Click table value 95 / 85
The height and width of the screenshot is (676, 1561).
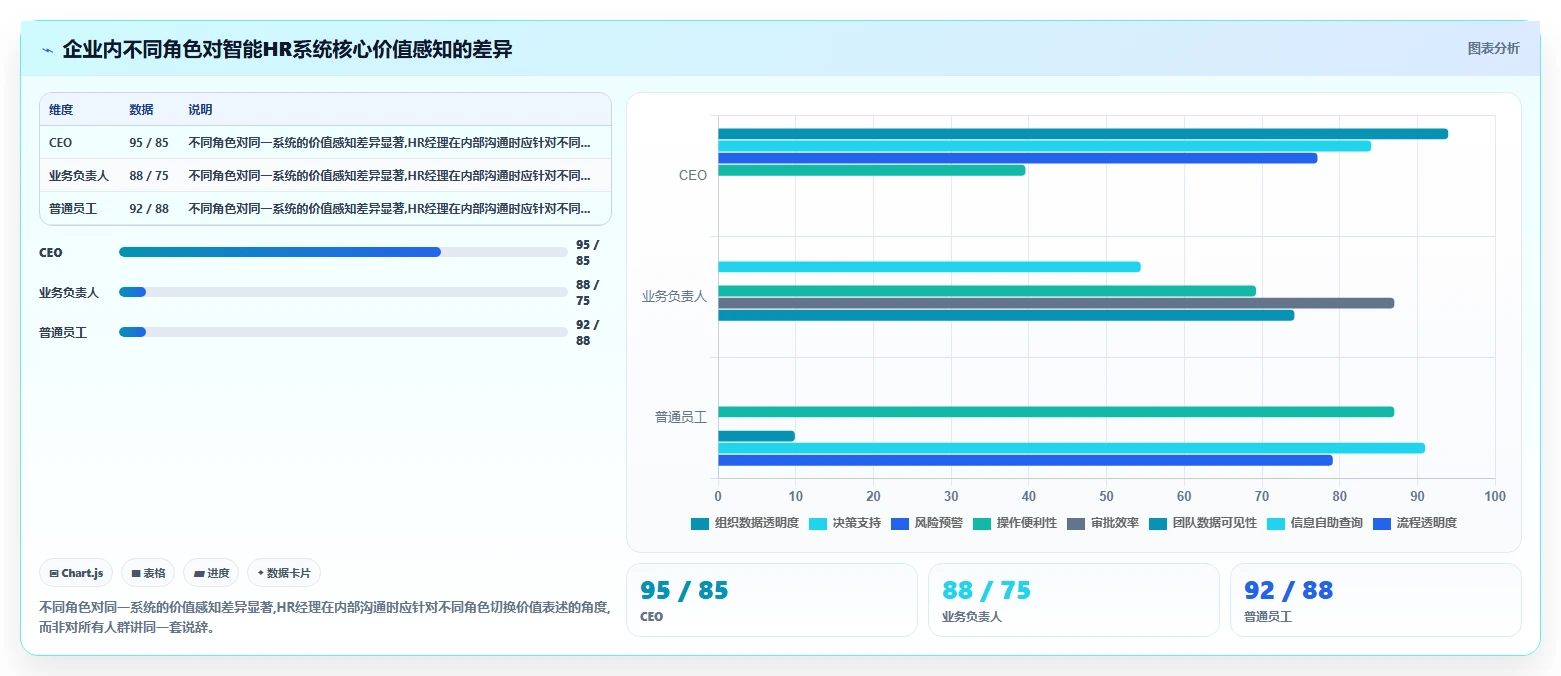coord(149,143)
